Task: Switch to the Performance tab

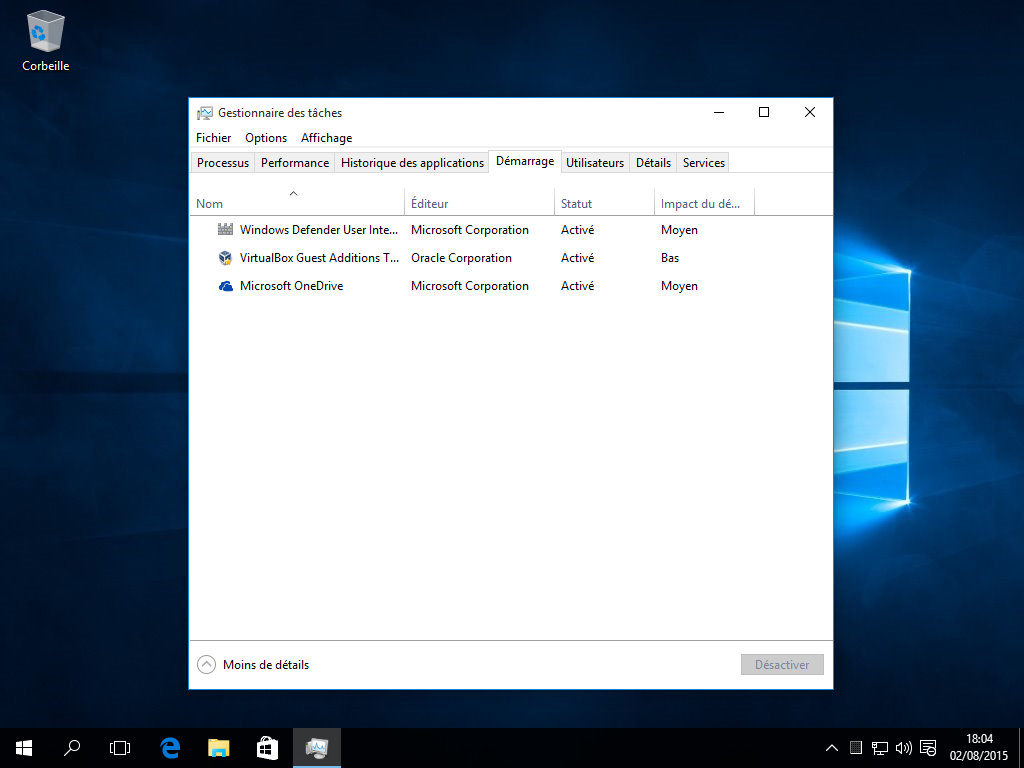Action: pyautogui.click(x=294, y=163)
